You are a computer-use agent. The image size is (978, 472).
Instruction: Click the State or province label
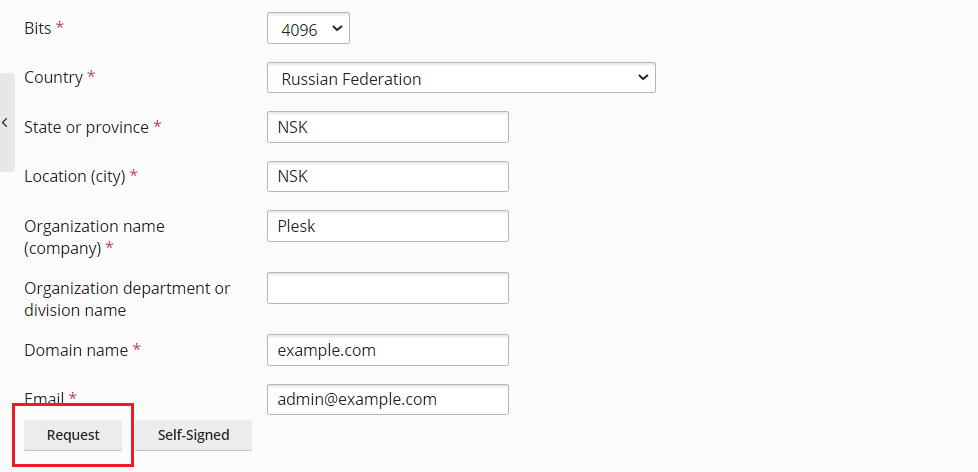pos(86,127)
